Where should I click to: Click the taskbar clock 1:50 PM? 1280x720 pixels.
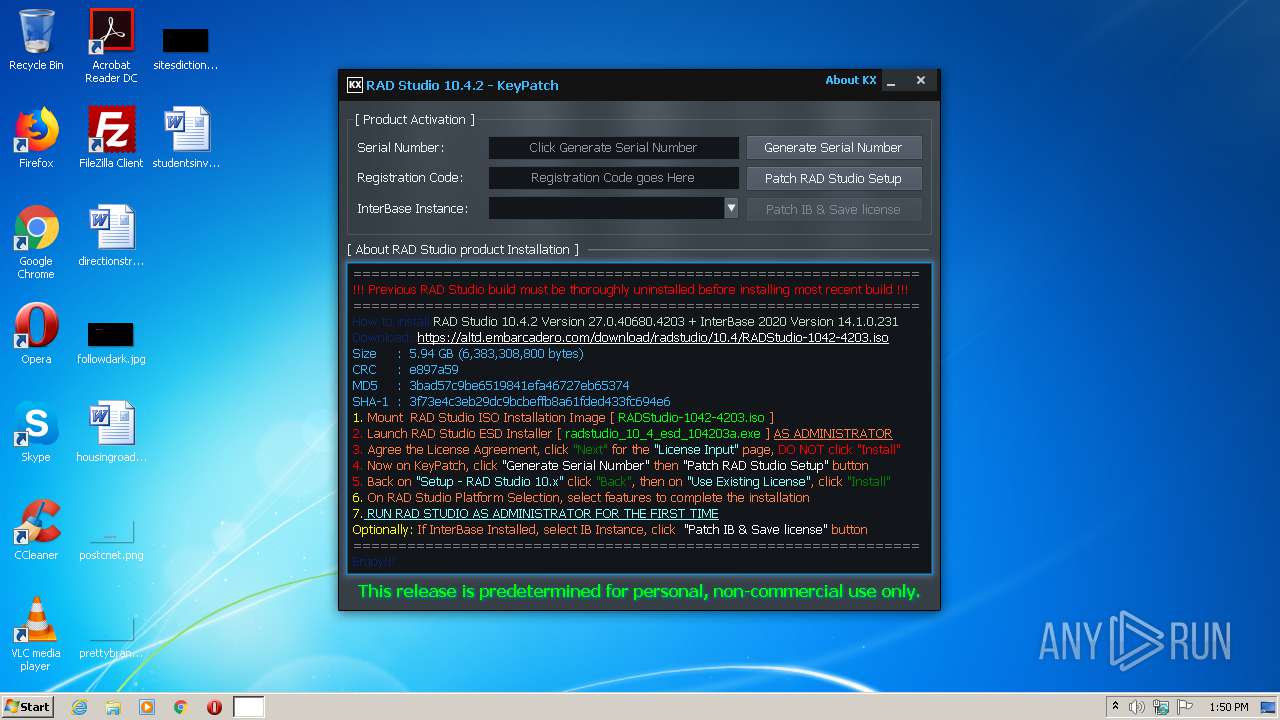1228,707
